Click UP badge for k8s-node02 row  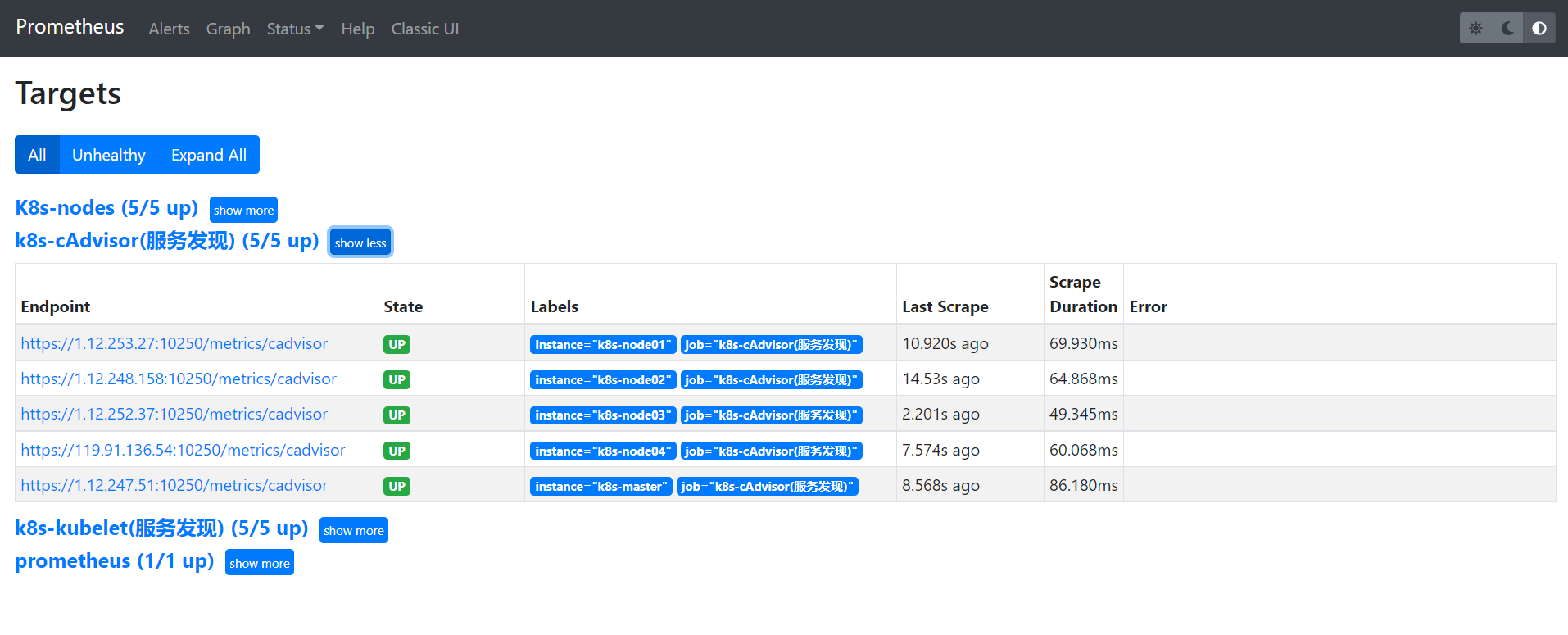tap(397, 379)
